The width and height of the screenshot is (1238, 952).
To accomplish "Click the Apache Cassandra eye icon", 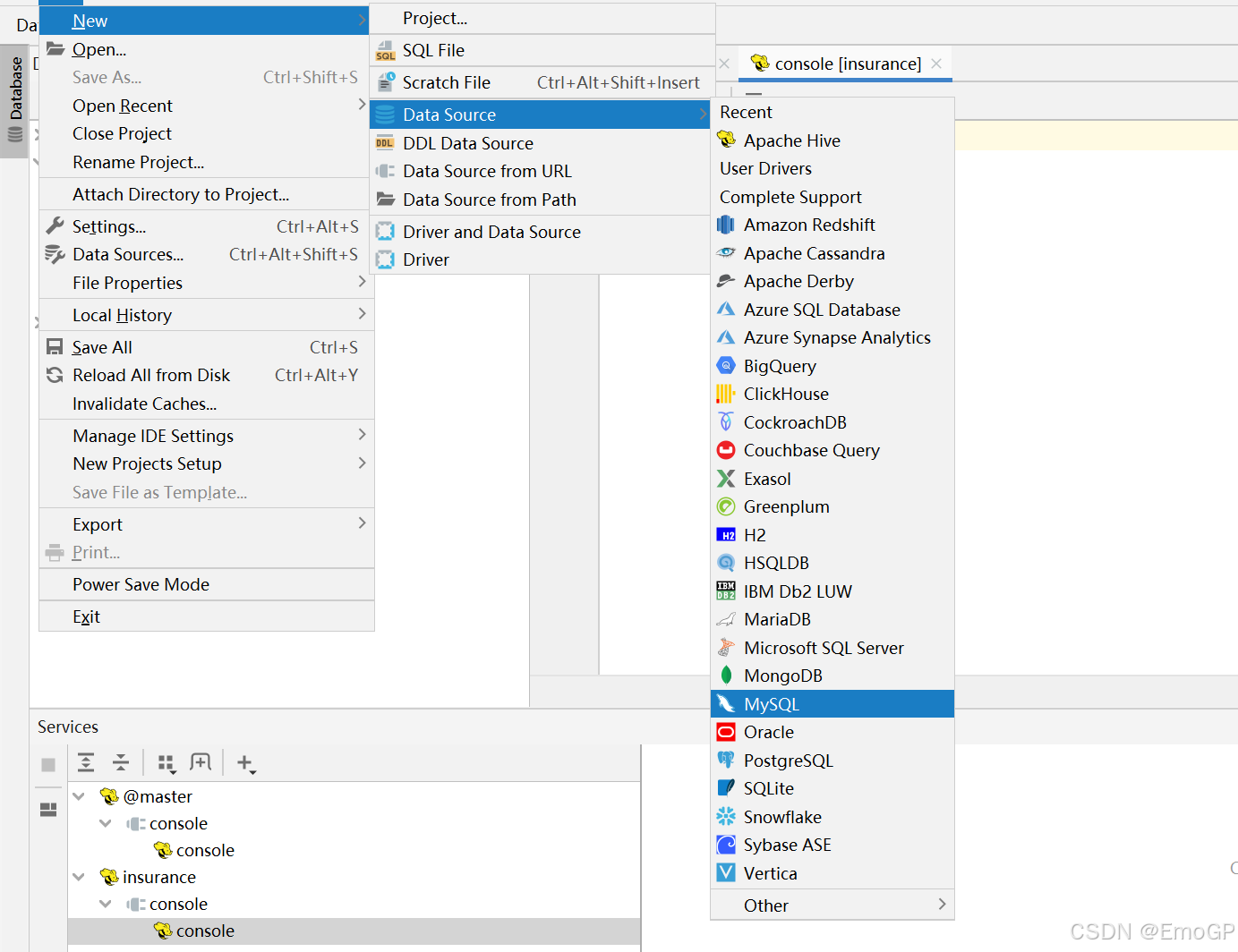I will click(726, 253).
